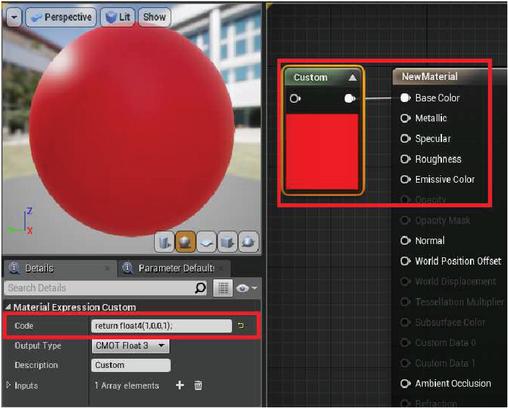This screenshot has width=508, height=408.
Task: Select the cube preview mesh icon
Action: click(227, 242)
